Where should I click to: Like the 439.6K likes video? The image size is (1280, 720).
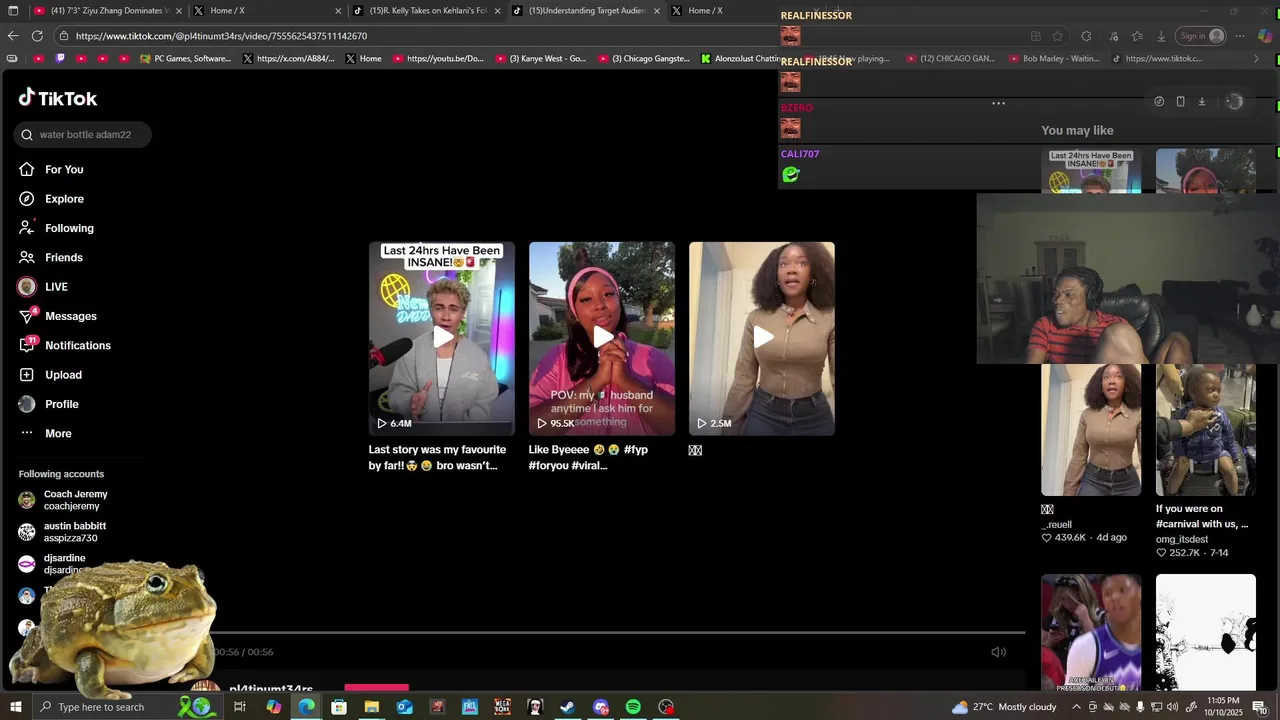click(x=1047, y=538)
